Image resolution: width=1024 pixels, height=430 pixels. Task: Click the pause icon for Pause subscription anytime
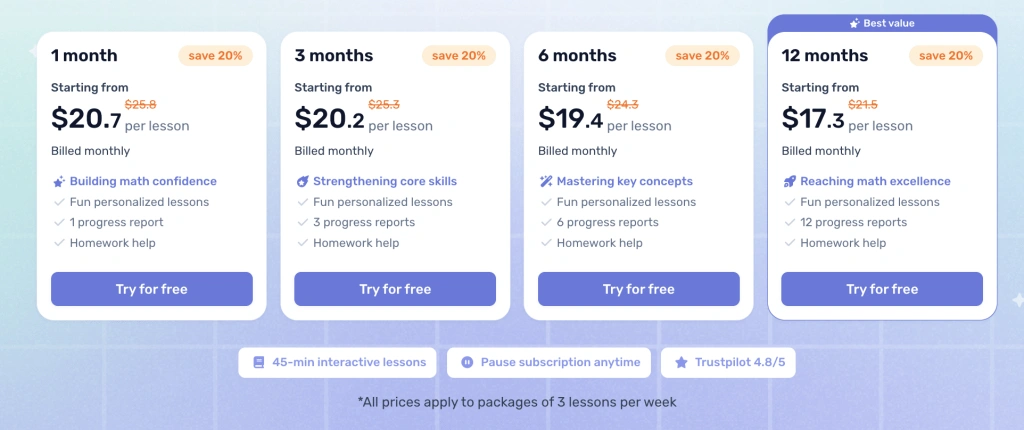467,362
